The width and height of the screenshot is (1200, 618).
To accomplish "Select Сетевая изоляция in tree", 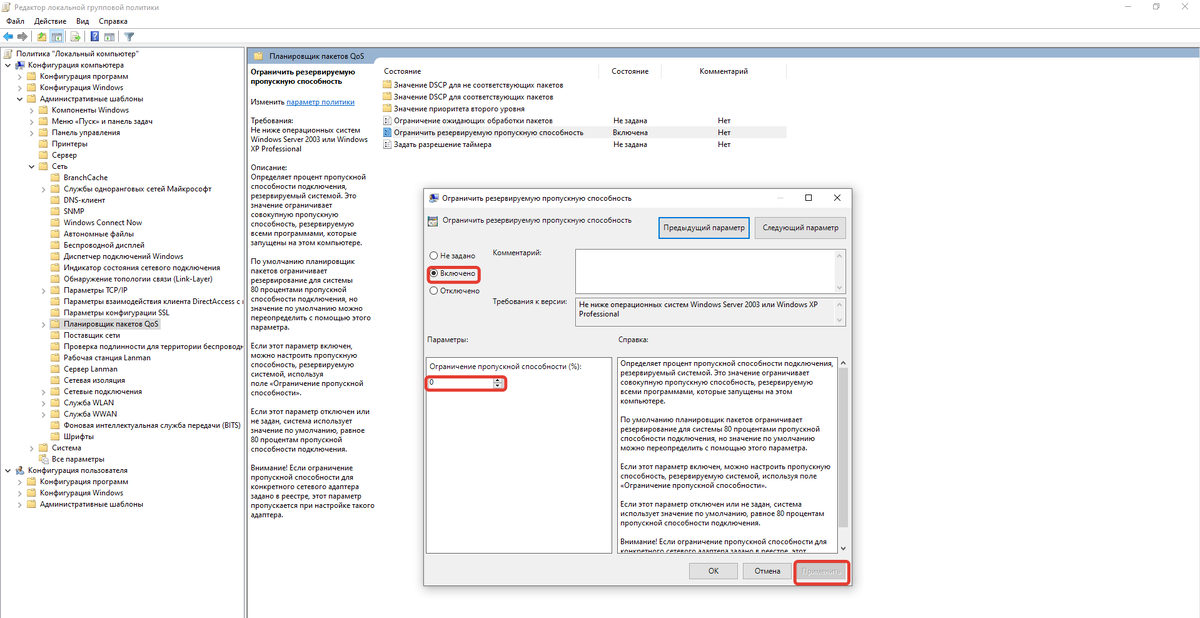I will click(96, 380).
